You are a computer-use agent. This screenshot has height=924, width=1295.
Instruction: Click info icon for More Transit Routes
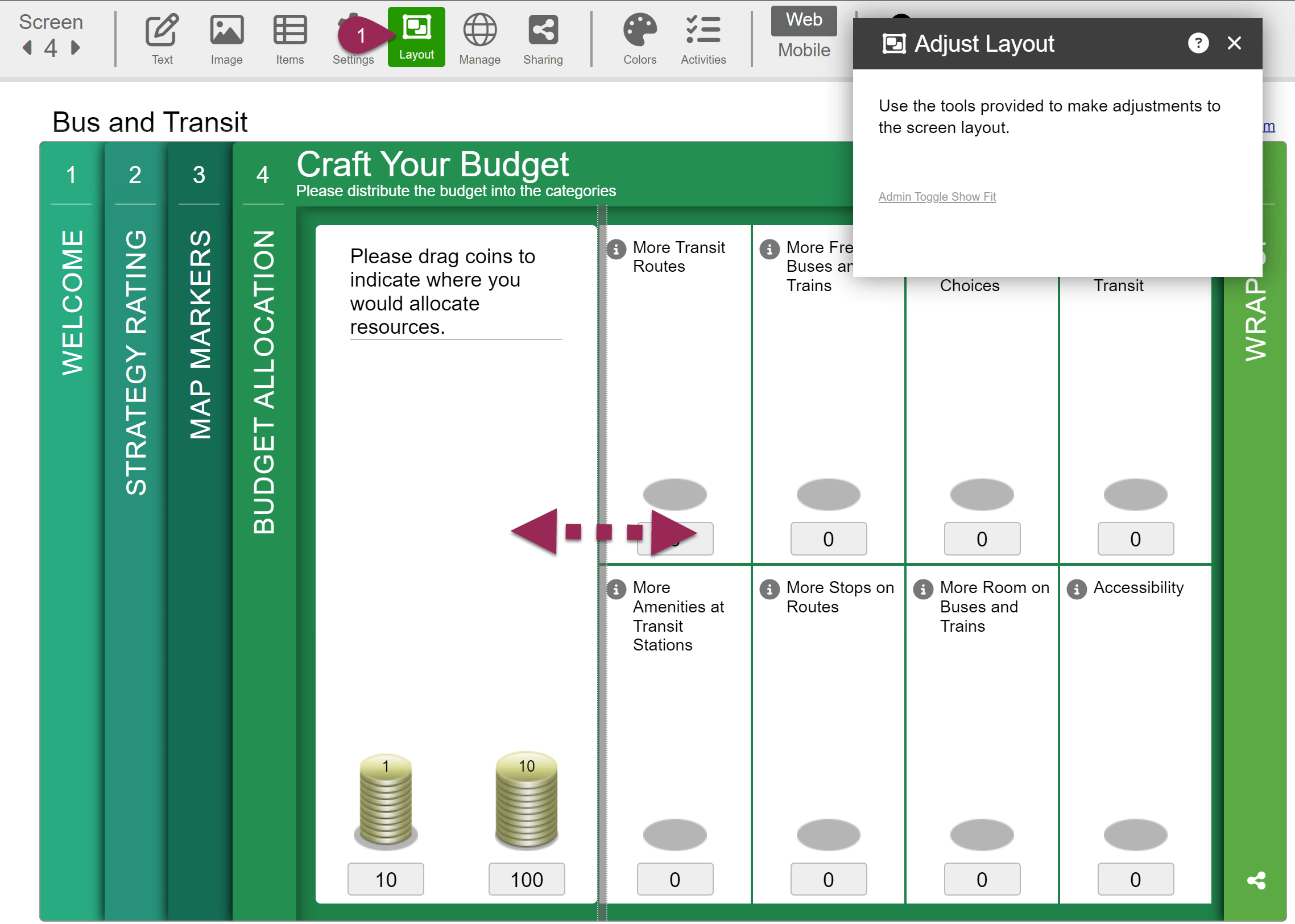(x=615, y=249)
